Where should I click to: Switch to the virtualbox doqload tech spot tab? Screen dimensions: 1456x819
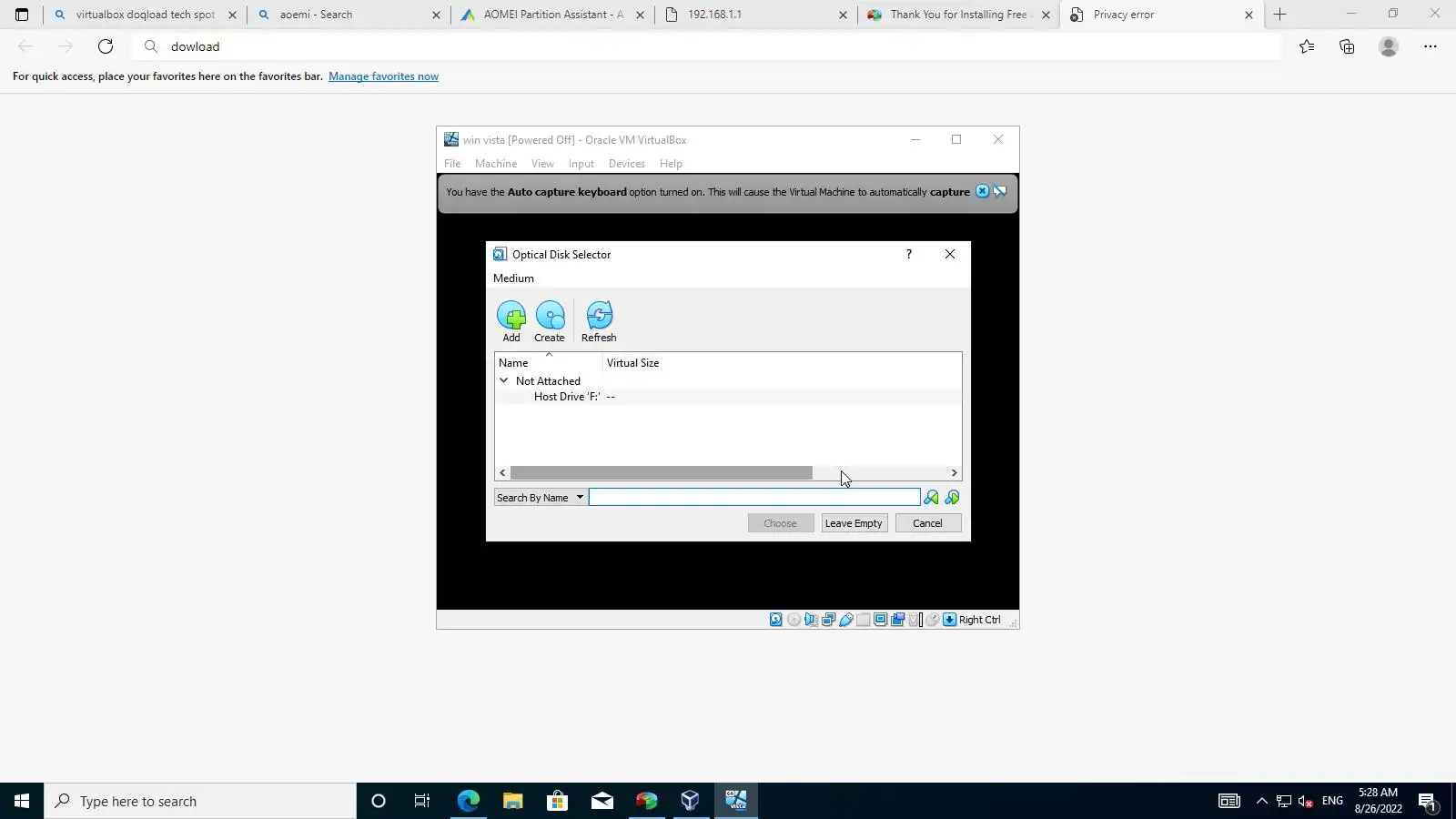145,15
